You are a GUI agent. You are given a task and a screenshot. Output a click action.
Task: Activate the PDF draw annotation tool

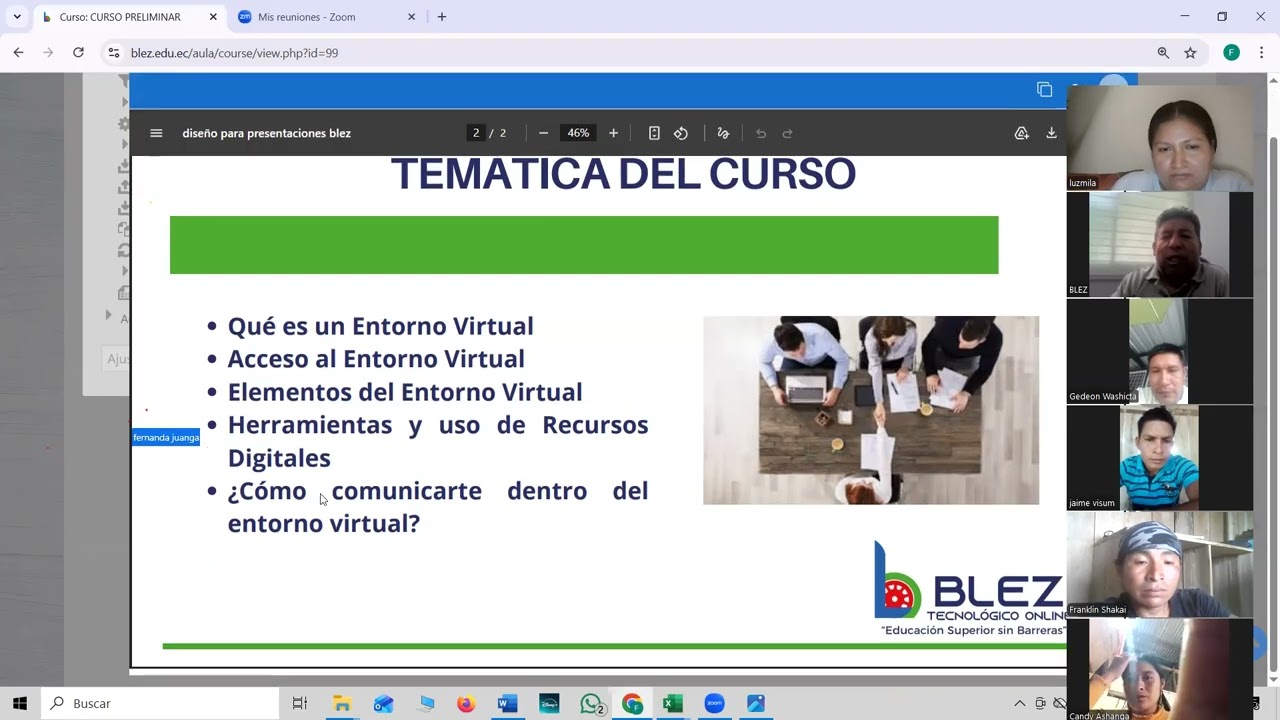click(723, 133)
